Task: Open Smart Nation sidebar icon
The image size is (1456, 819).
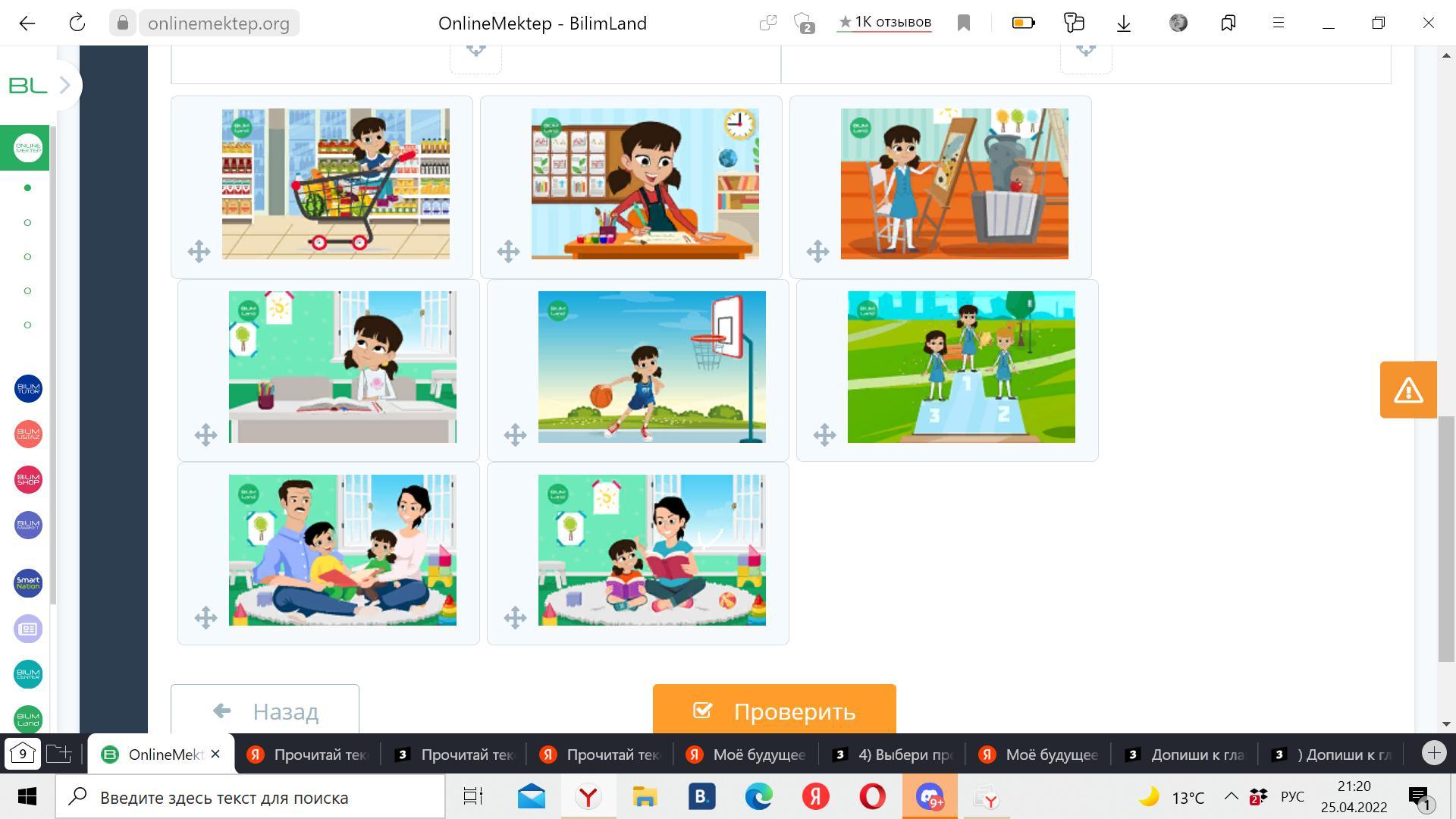Action: coord(28,583)
